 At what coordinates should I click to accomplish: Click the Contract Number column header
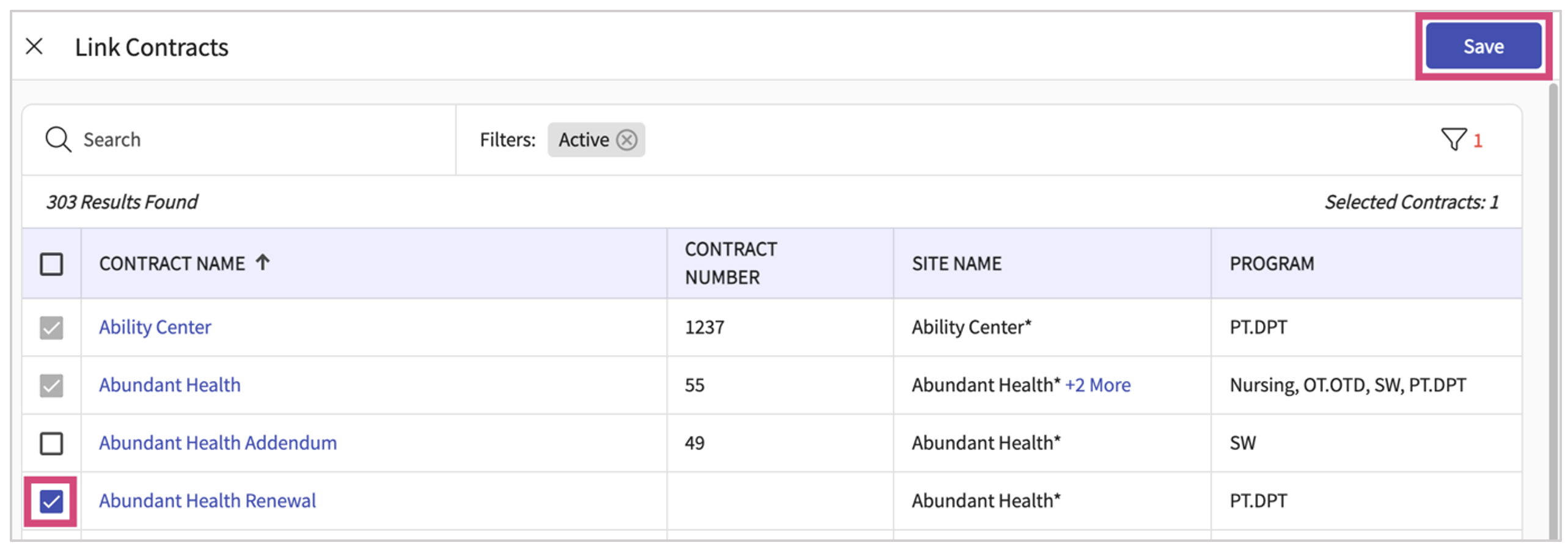pyautogui.click(x=731, y=264)
